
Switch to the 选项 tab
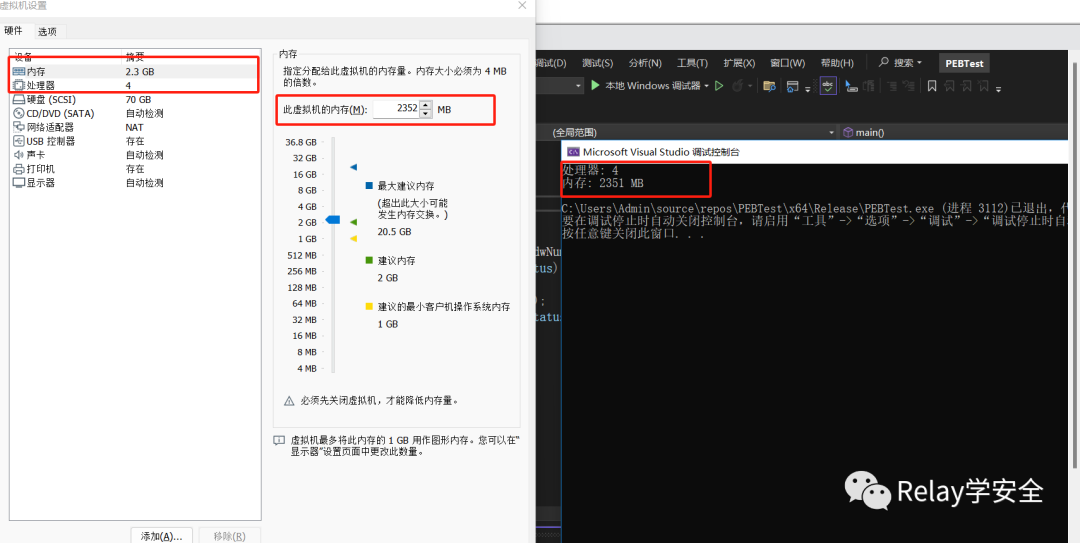point(48,32)
